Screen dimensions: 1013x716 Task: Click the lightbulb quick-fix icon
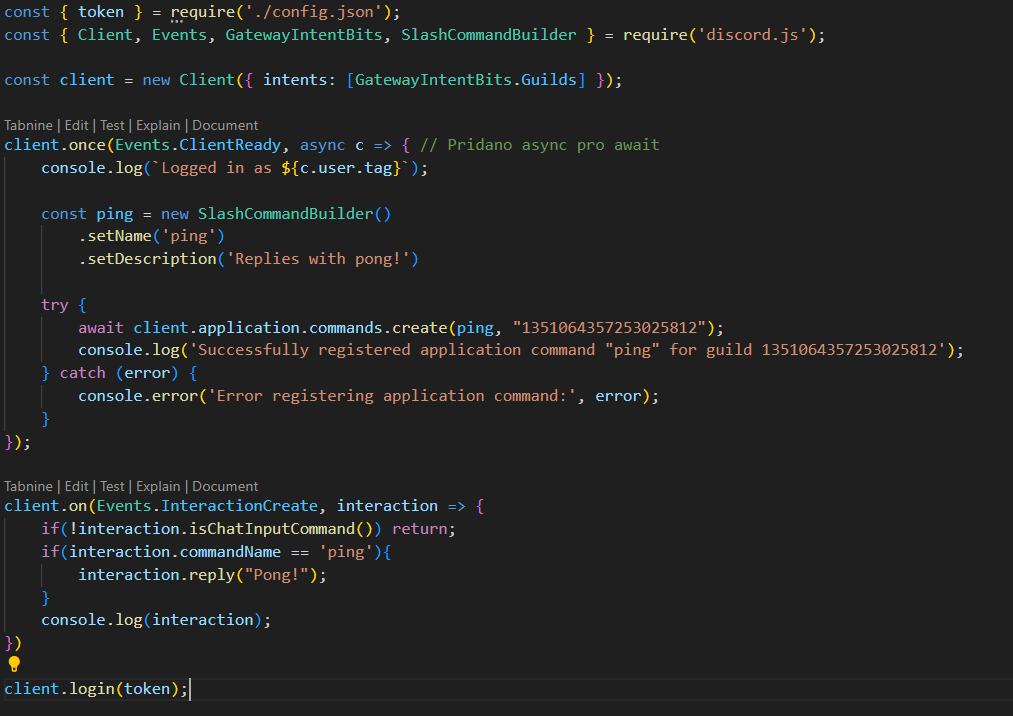[14, 664]
